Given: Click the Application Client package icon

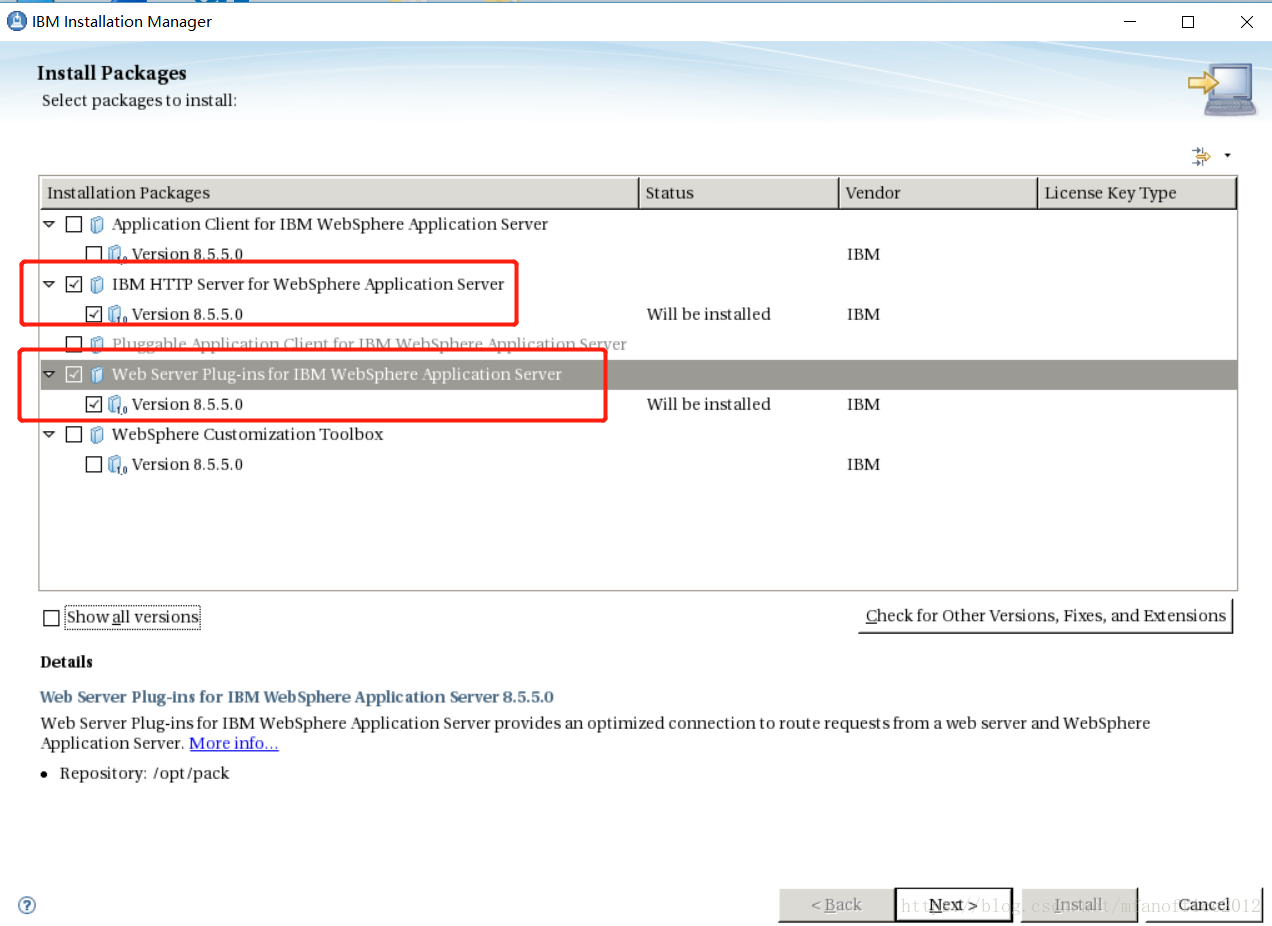Looking at the screenshot, I should pyautogui.click(x=97, y=224).
